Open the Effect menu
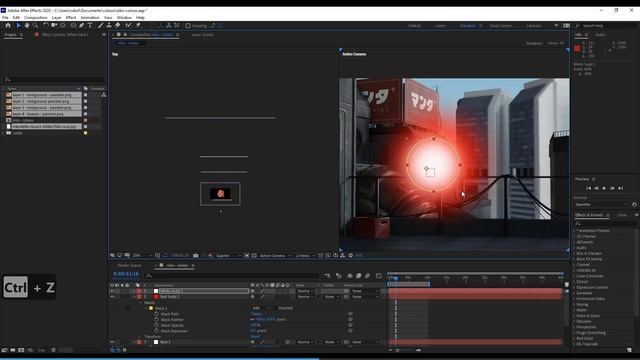This screenshot has height=360, width=640. 71,18
